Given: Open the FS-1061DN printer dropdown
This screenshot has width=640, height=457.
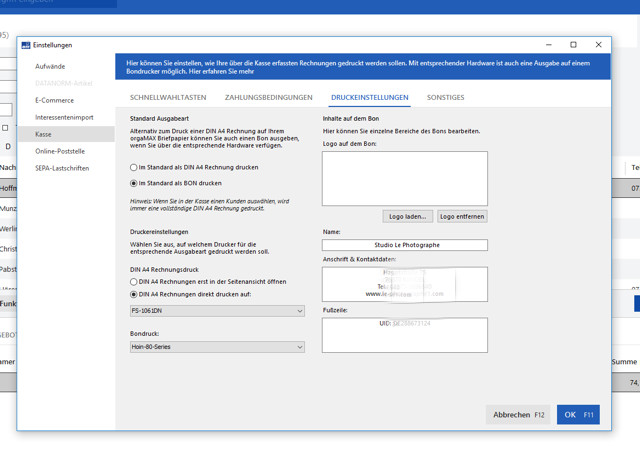Looking at the screenshot, I should pos(217,311).
